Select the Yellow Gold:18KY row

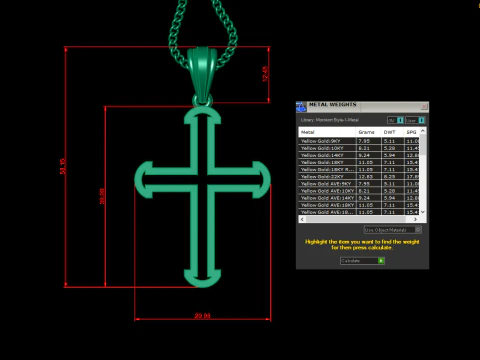coord(359,162)
